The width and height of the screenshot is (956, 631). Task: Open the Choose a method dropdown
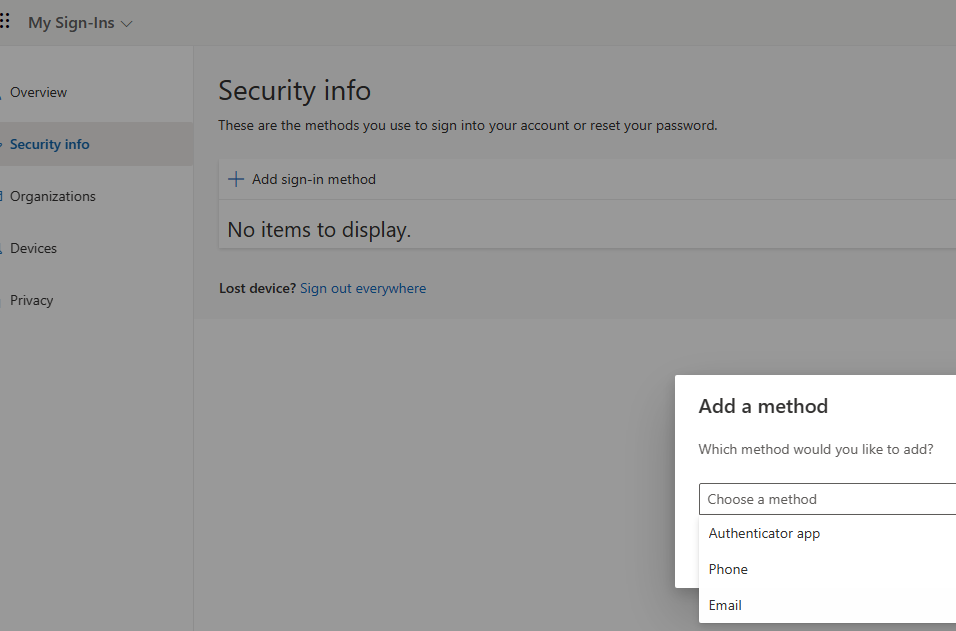click(x=826, y=499)
